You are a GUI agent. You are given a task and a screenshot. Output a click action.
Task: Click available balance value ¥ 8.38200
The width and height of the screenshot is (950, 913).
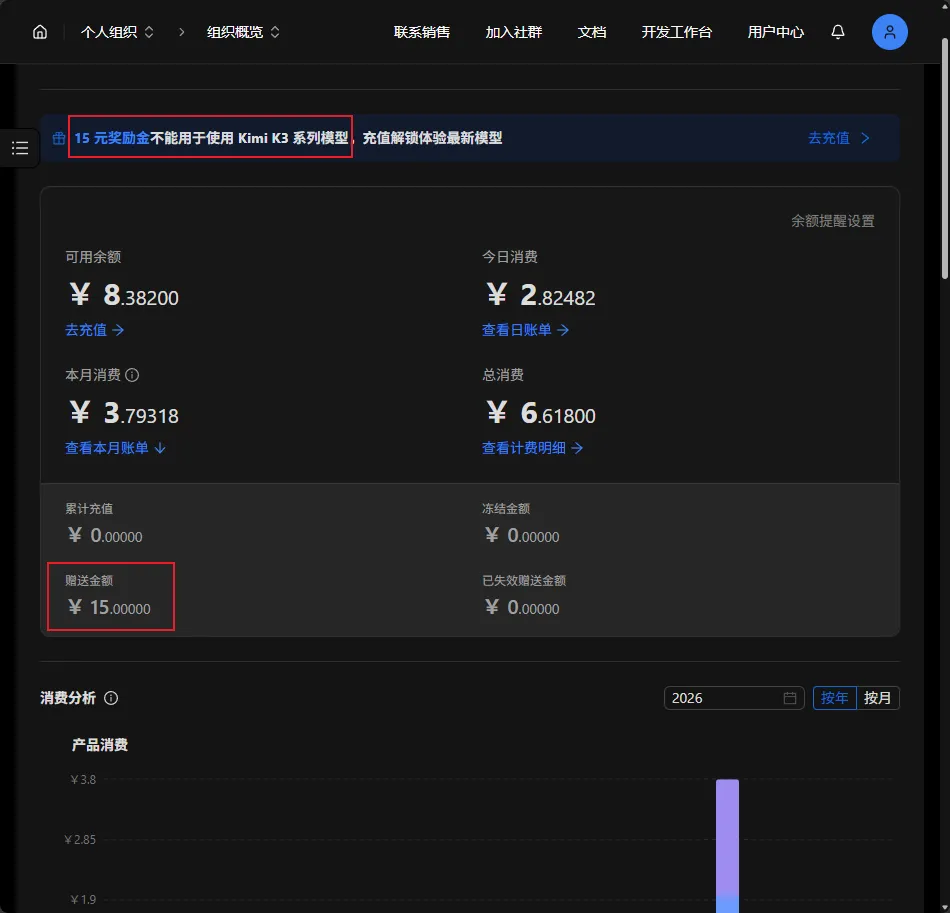click(x=124, y=295)
